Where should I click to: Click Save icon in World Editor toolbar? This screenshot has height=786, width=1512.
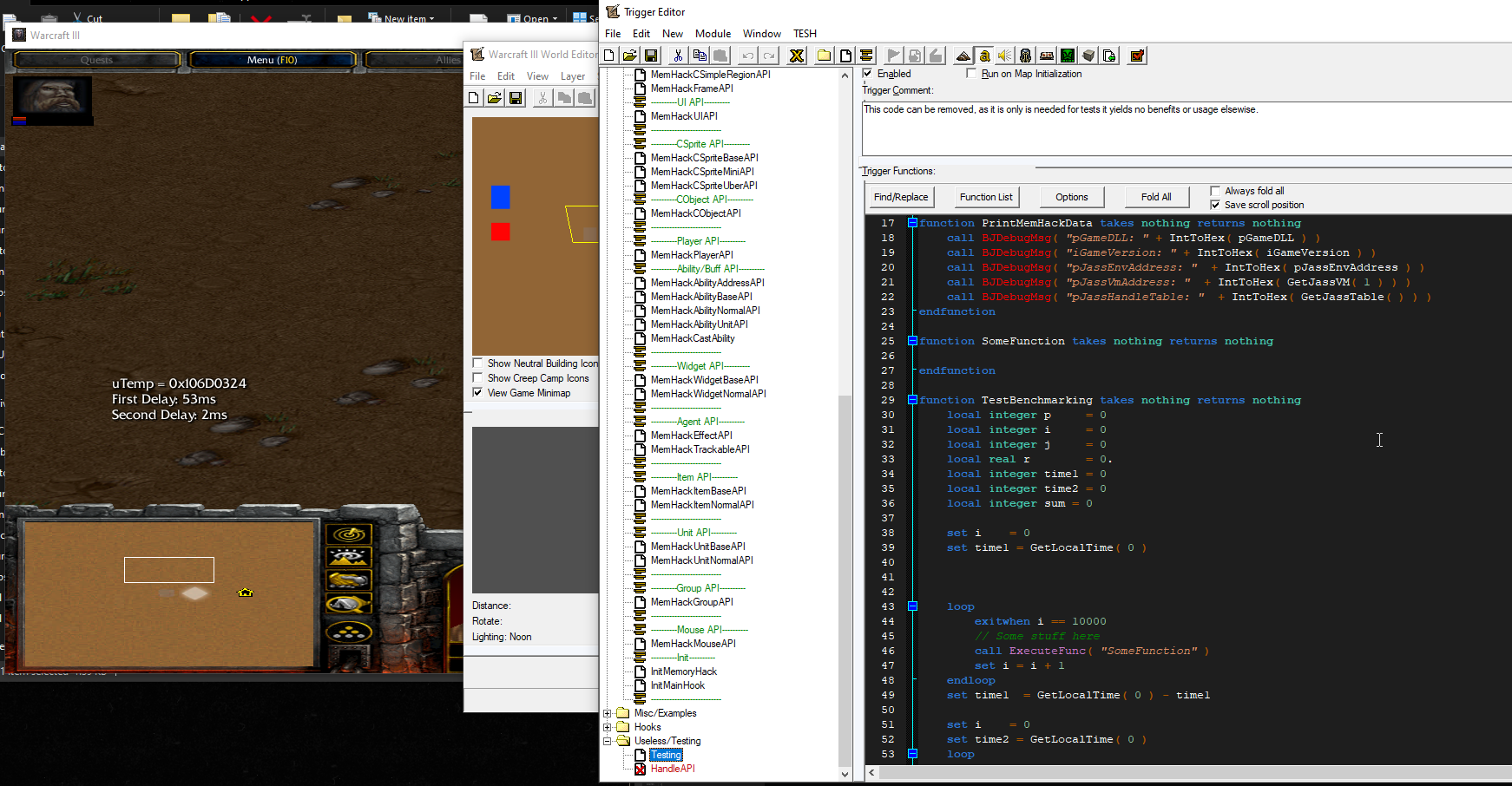(x=516, y=98)
